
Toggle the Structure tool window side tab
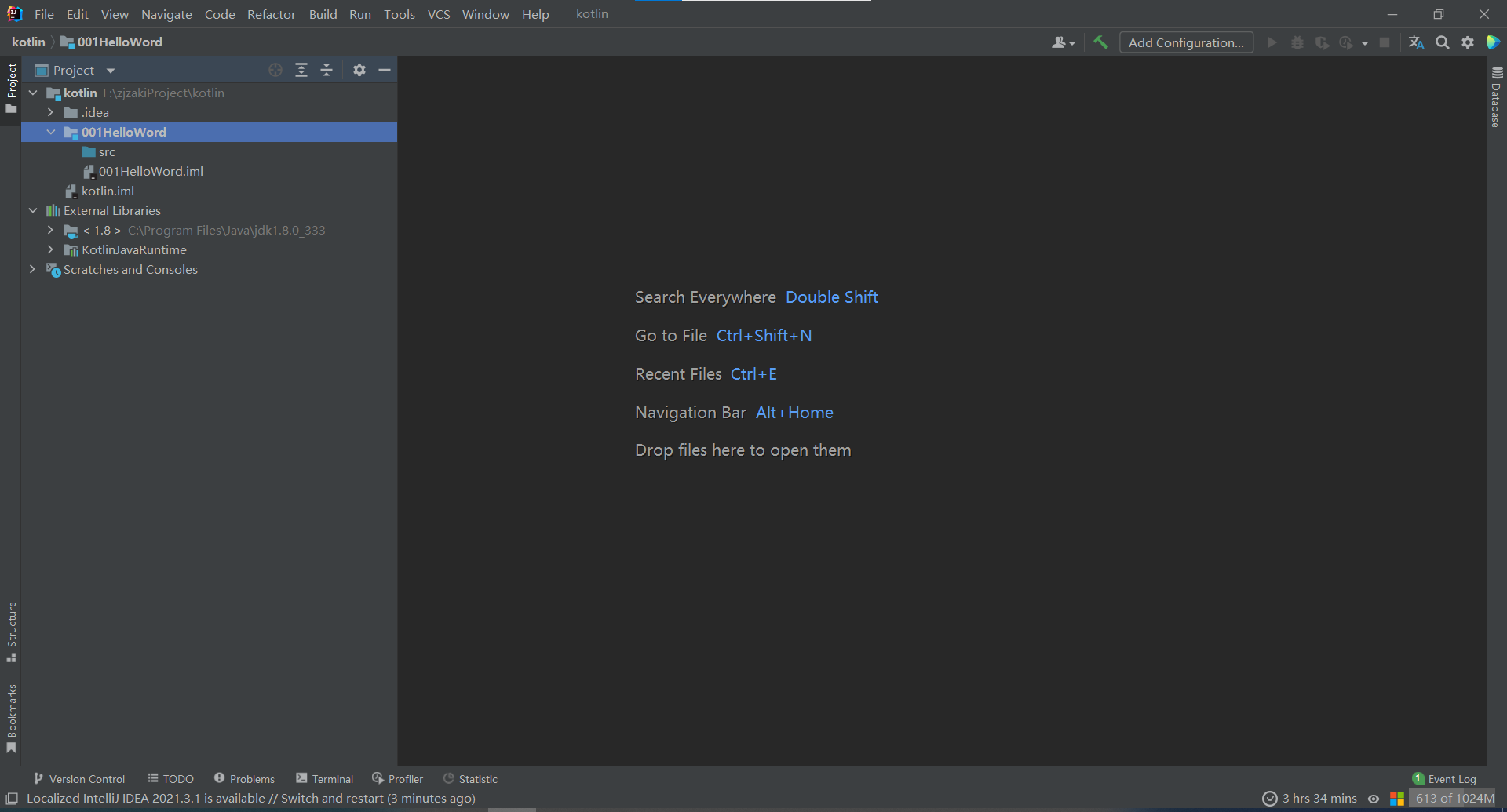coord(11,632)
